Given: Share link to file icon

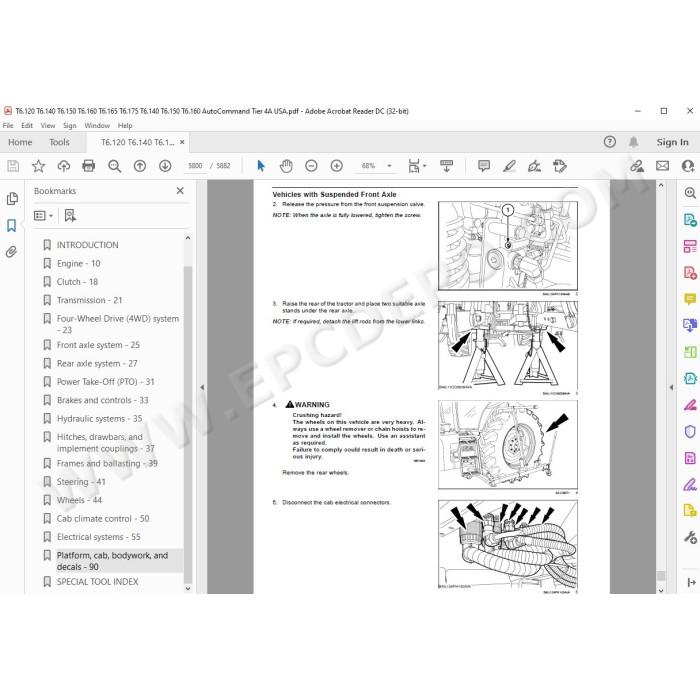Looking at the screenshot, I should pos(637,166).
